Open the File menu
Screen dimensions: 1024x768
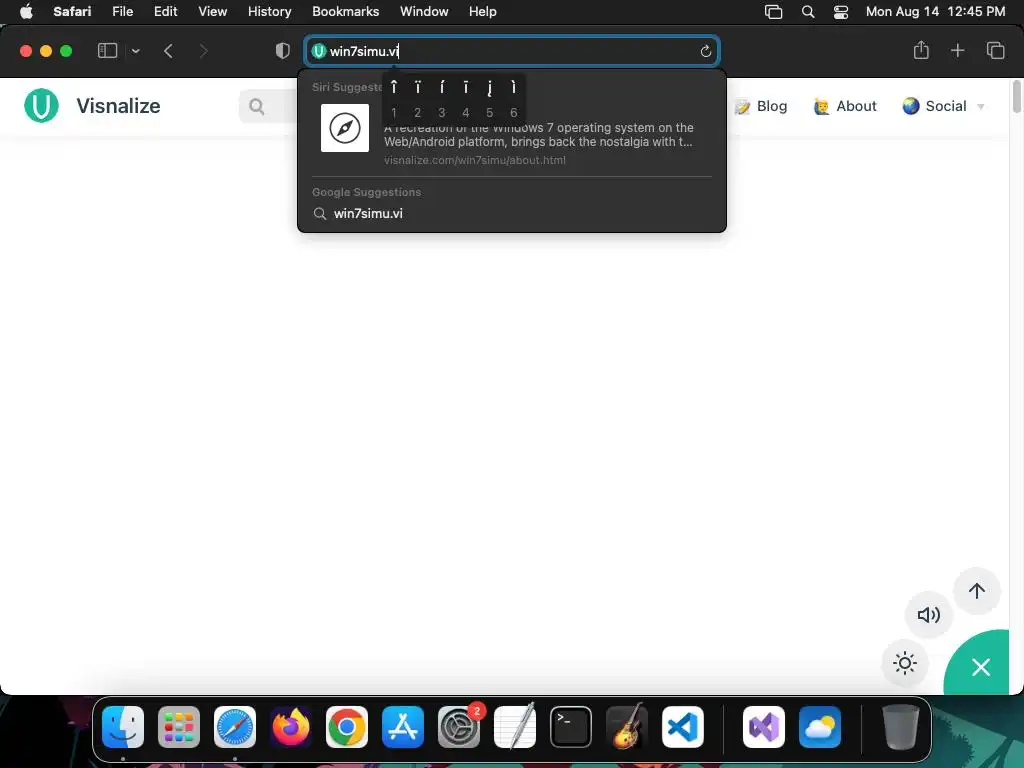(x=122, y=12)
